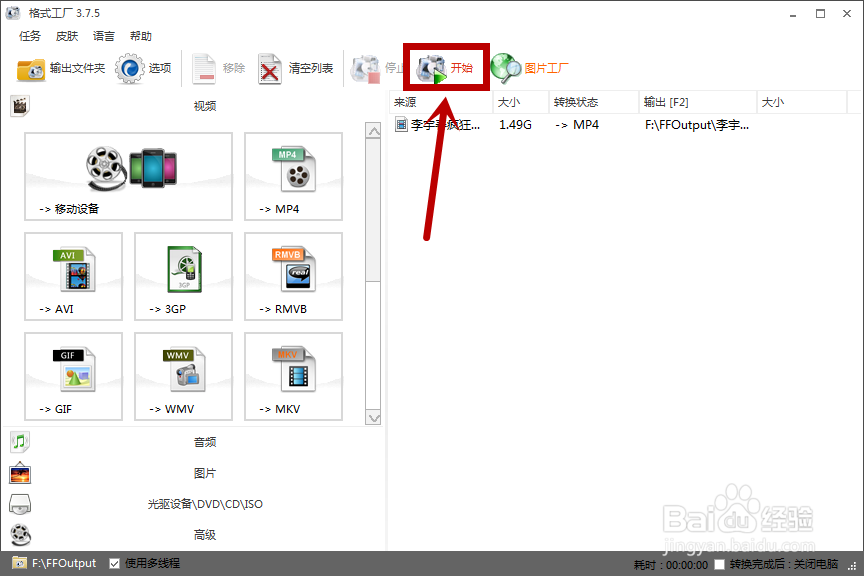The width and height of the screenshot is (864, 576).
Task: Click the format list scrollbar thumb
Action: coord(374,210)
